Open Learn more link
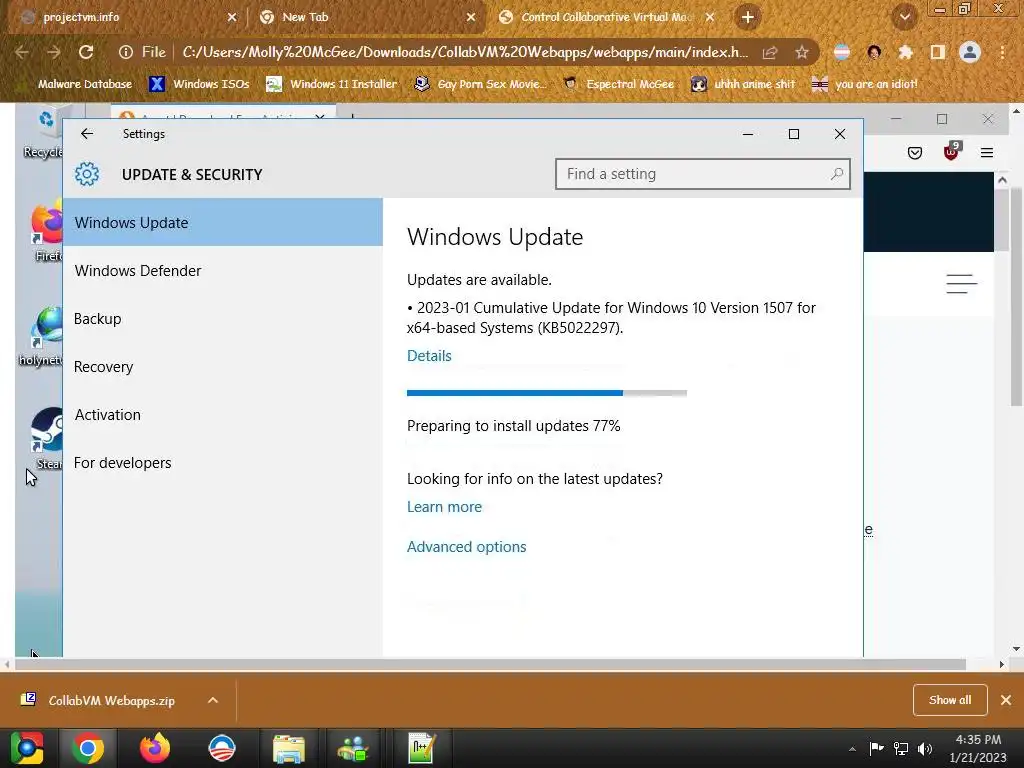This screenshot has height=768, width=1024. click(x=444, y=507)
